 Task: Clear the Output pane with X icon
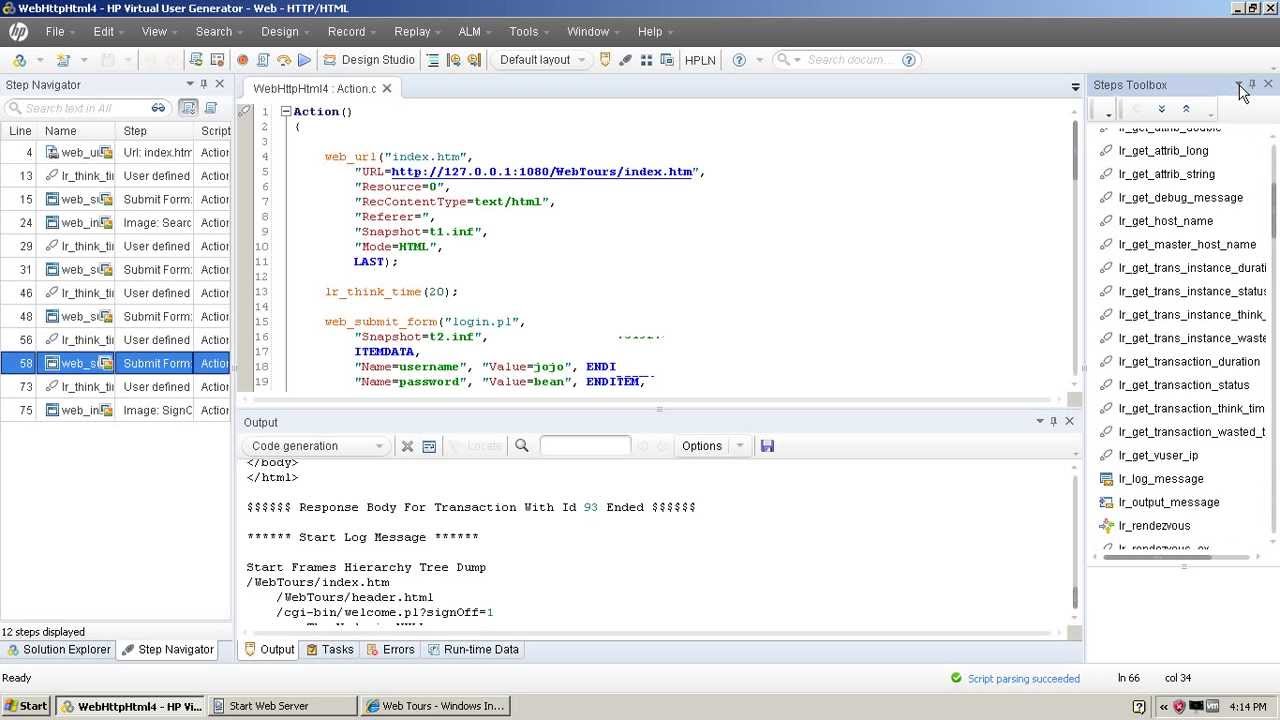tap(407, 446)
